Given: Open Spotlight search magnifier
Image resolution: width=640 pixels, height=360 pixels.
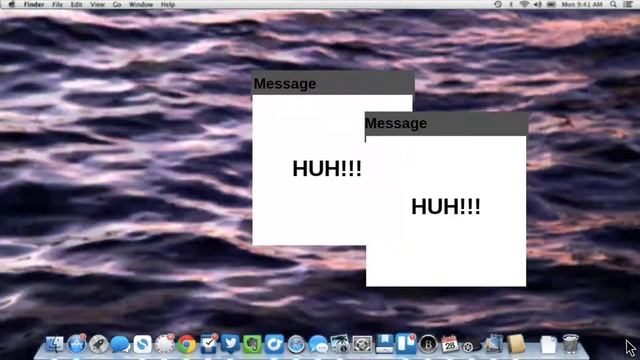Looking at the screenshot, I should (x=613, y=4).
